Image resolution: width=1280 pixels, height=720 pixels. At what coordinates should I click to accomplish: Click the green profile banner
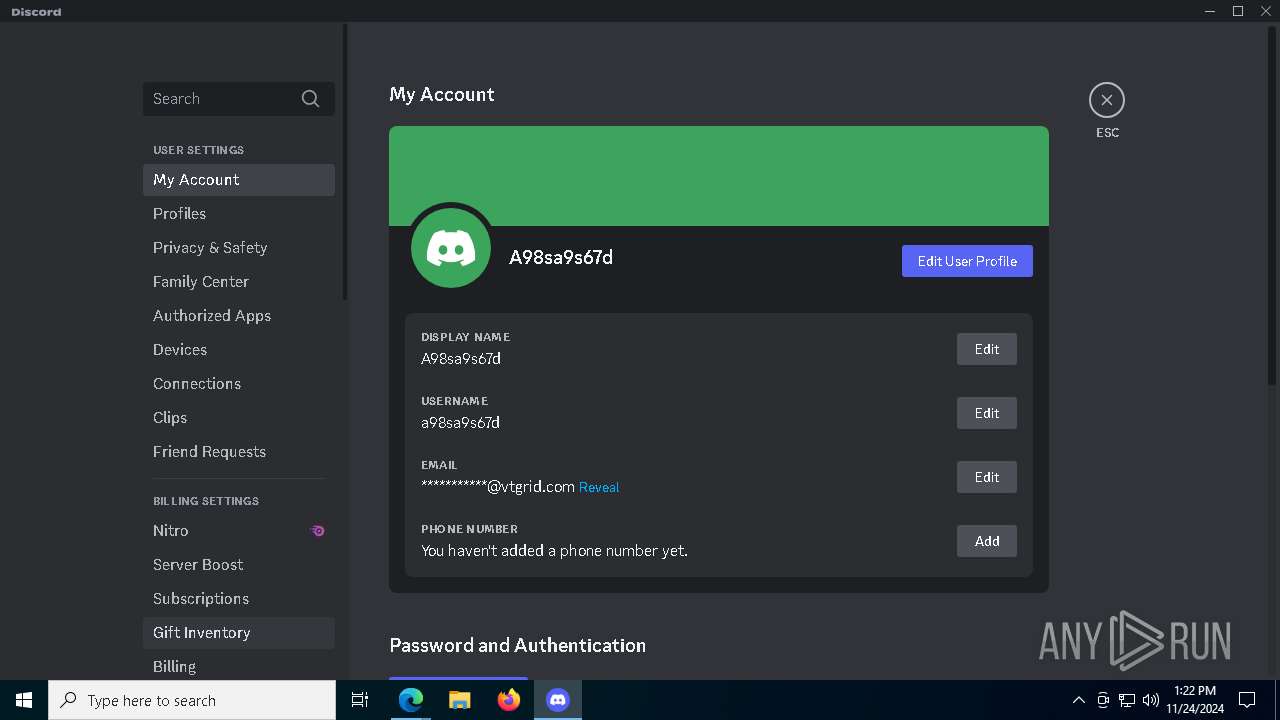pos(719,176)
